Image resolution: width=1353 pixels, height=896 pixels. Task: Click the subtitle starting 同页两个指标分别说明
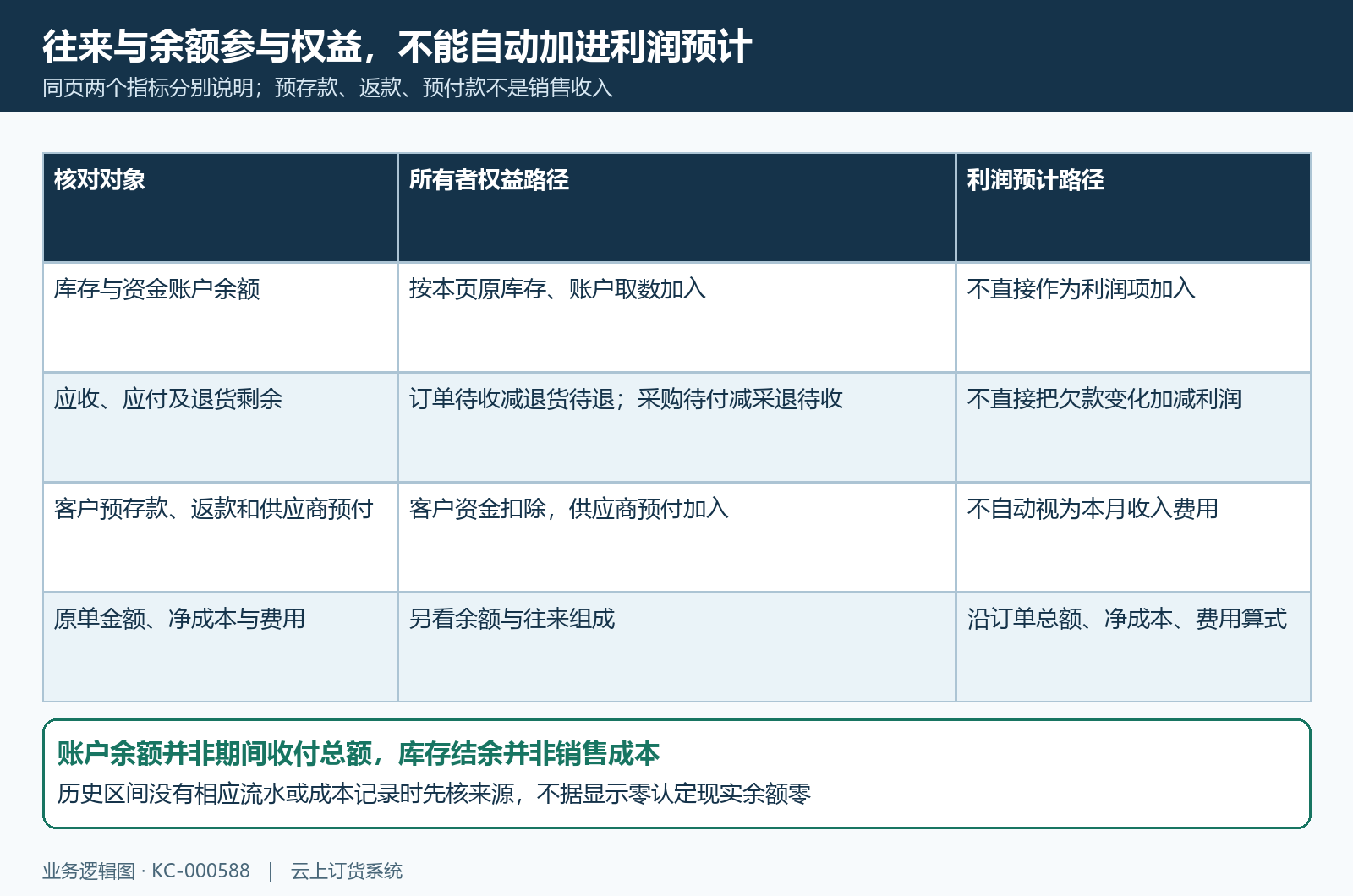coord(327,88)
